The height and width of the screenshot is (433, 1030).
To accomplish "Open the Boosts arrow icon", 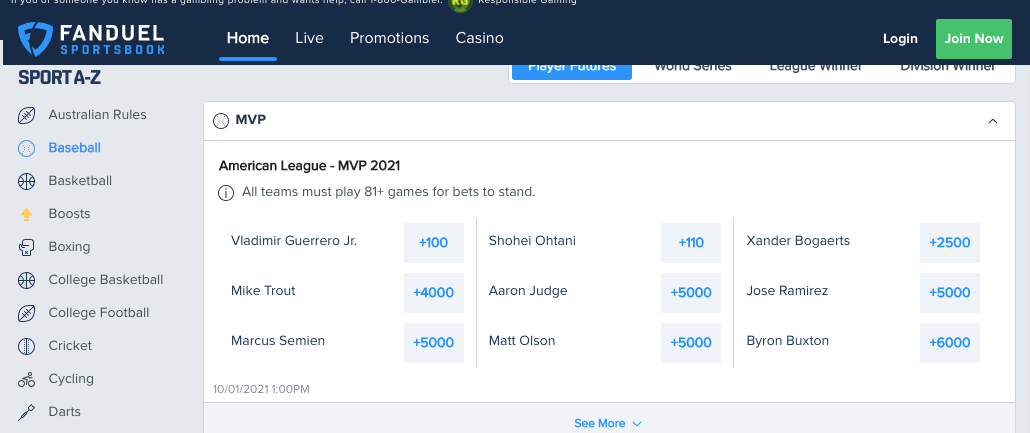I will tap(26, 214).
